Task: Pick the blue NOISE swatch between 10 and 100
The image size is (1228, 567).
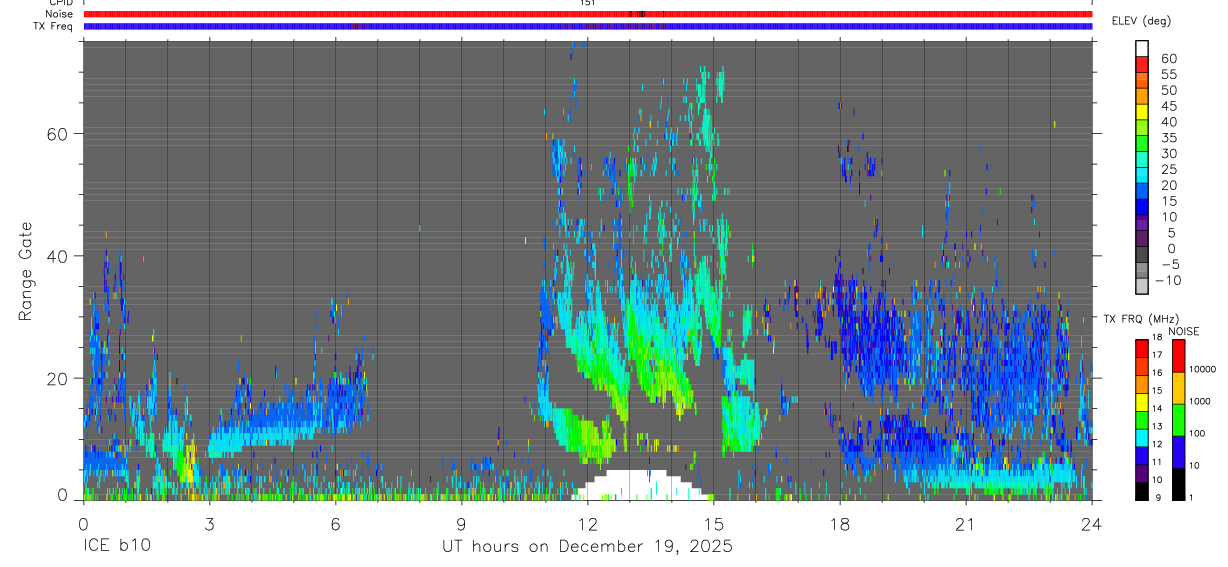Action: (x=1178, y=452)
